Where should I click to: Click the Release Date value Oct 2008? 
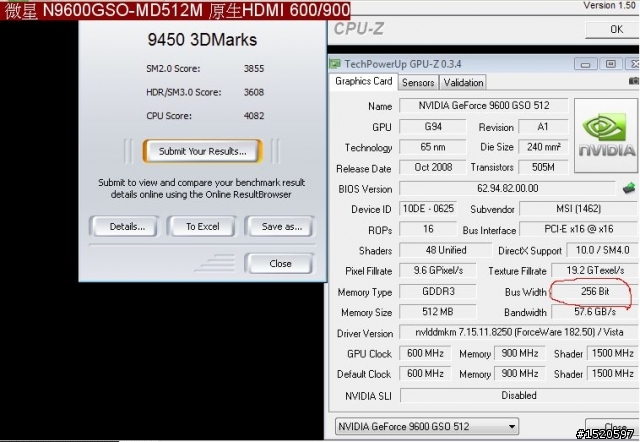[433, 167]
